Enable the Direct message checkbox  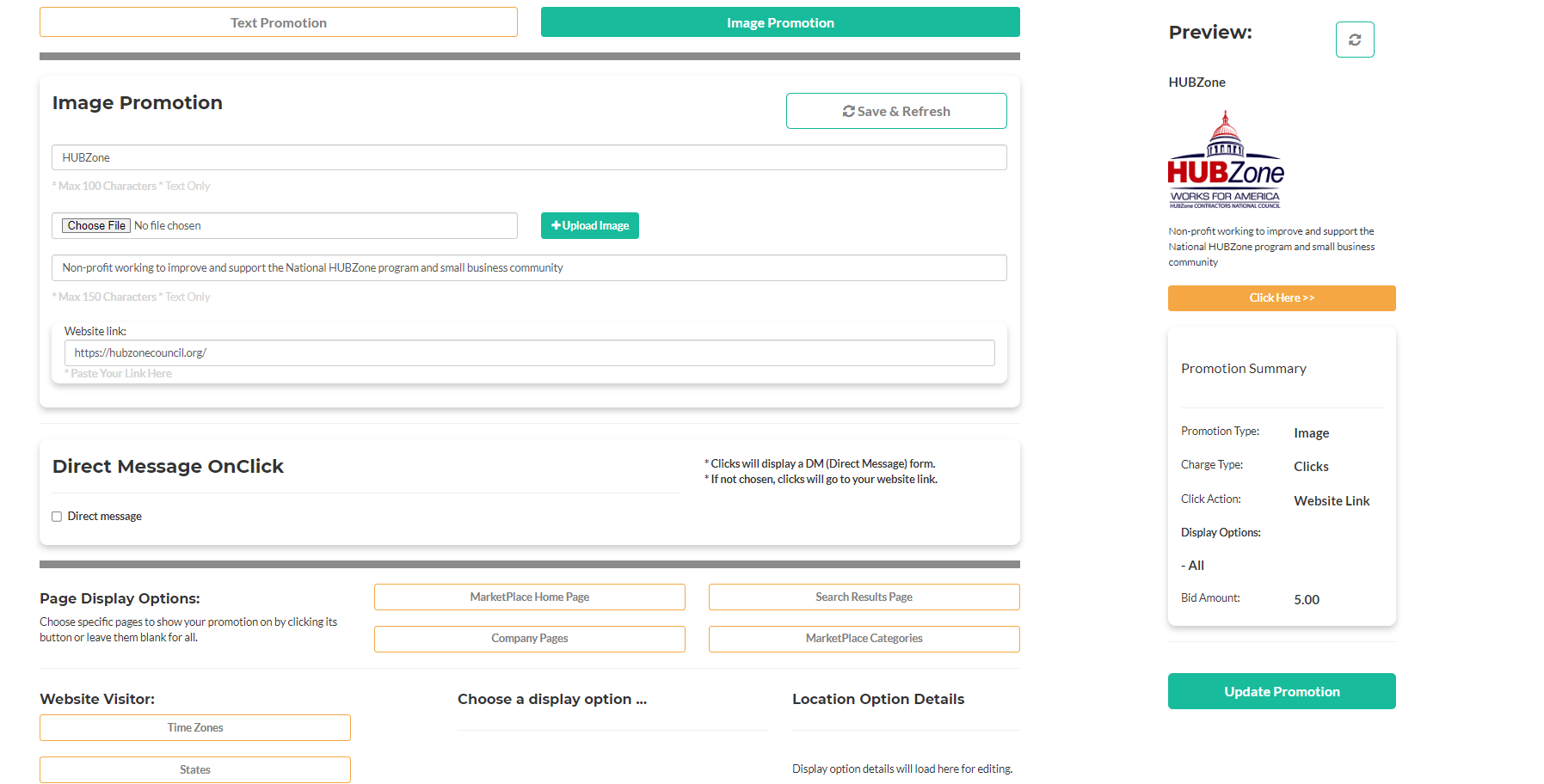click(x=57, y=517)
